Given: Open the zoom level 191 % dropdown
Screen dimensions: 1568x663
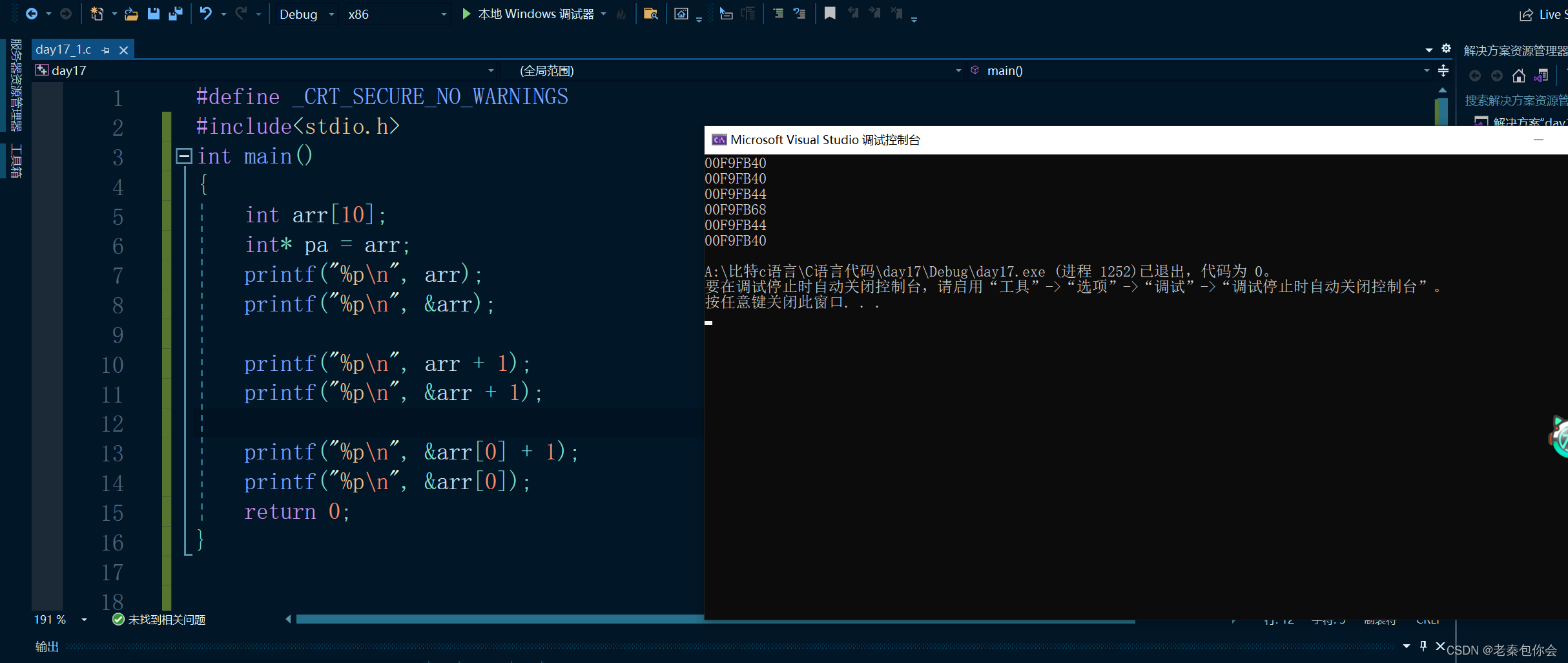Looking at the screenshot, I should (85, 620).
